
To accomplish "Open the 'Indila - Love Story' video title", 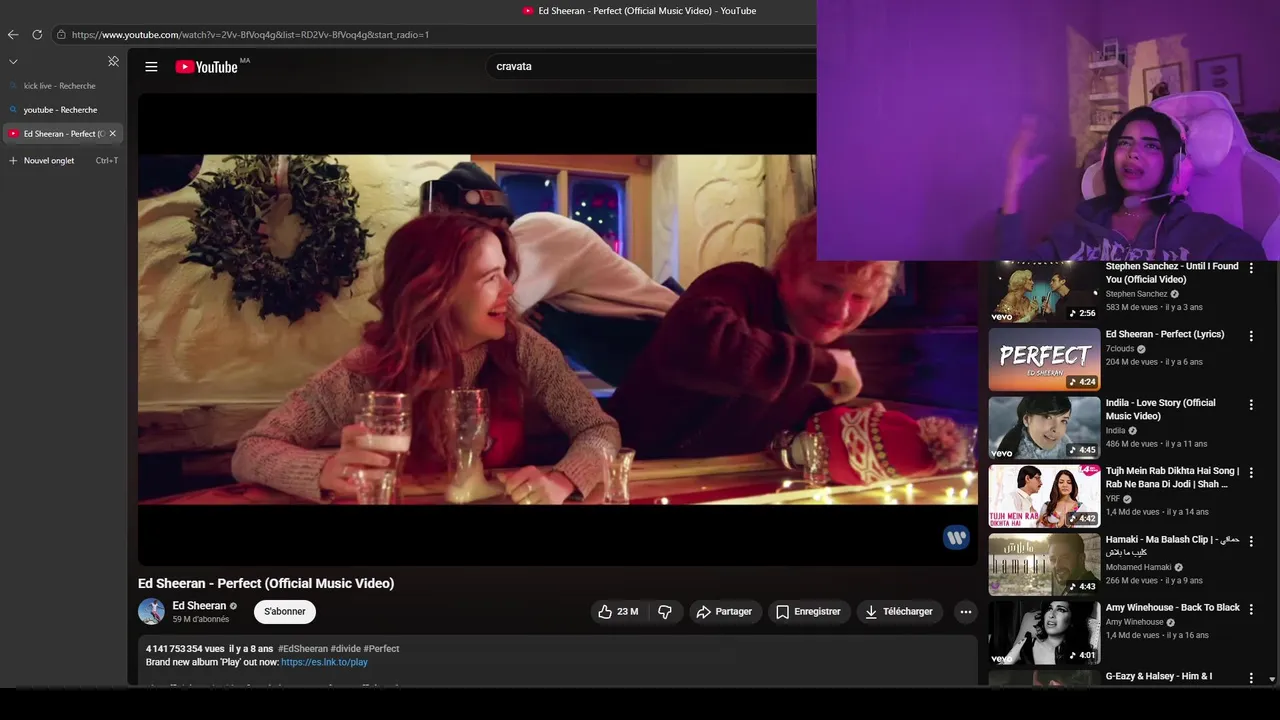I will [x=1161, y=409].
